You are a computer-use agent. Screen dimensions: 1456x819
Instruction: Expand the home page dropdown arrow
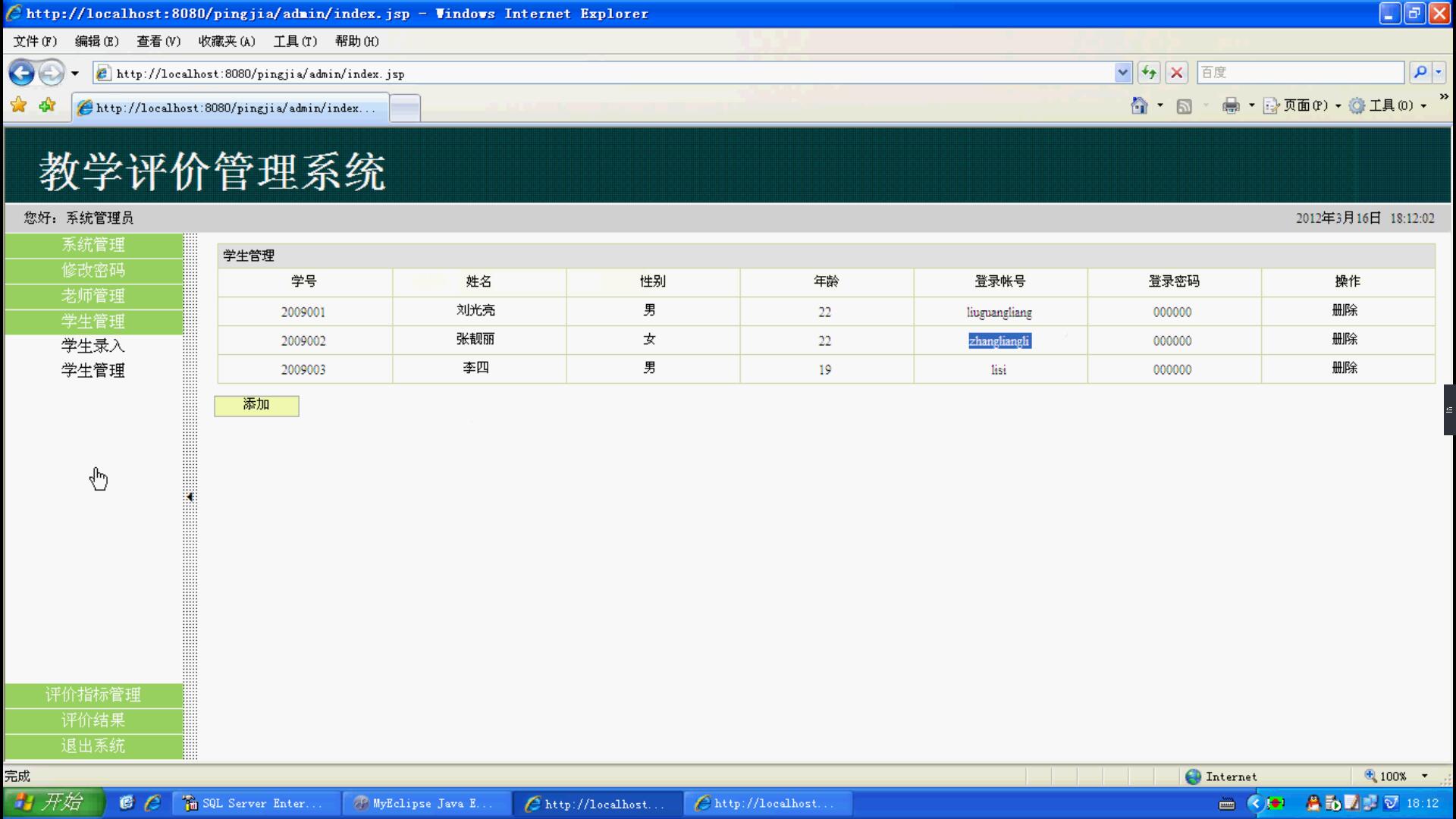pyautogui.click(x=1160, y=105)
